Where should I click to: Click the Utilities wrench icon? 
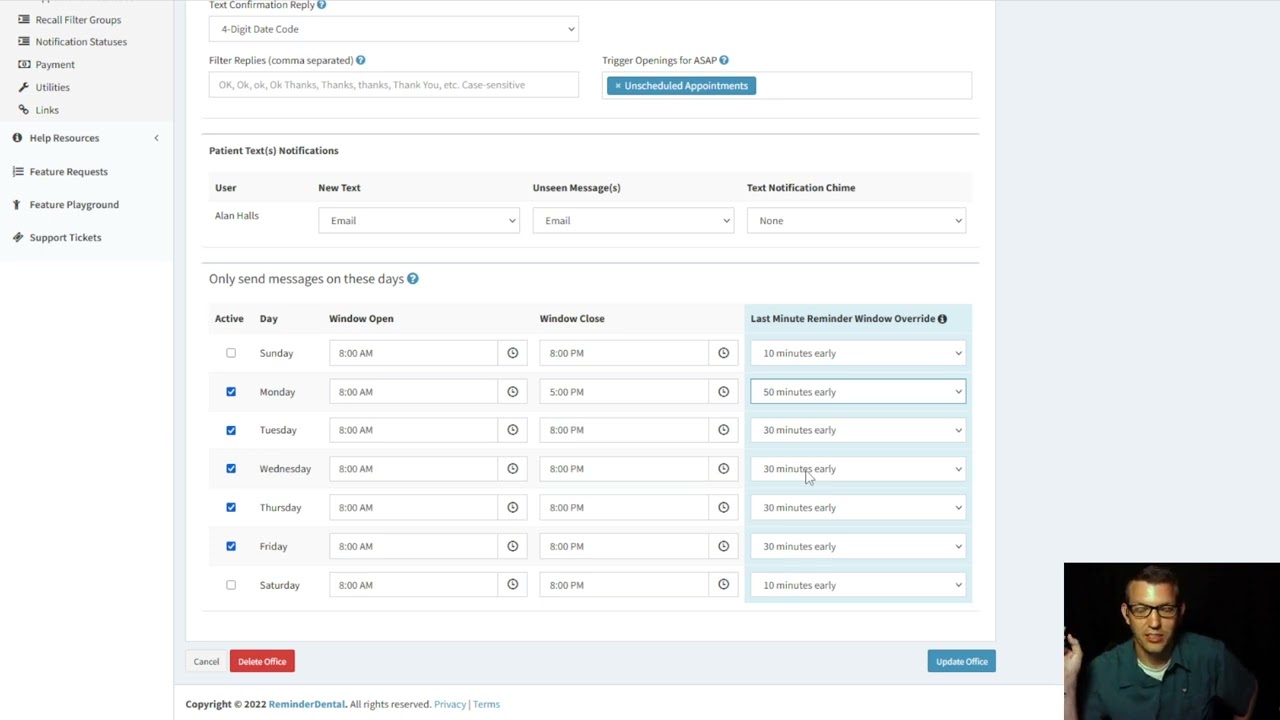point(24,87)
